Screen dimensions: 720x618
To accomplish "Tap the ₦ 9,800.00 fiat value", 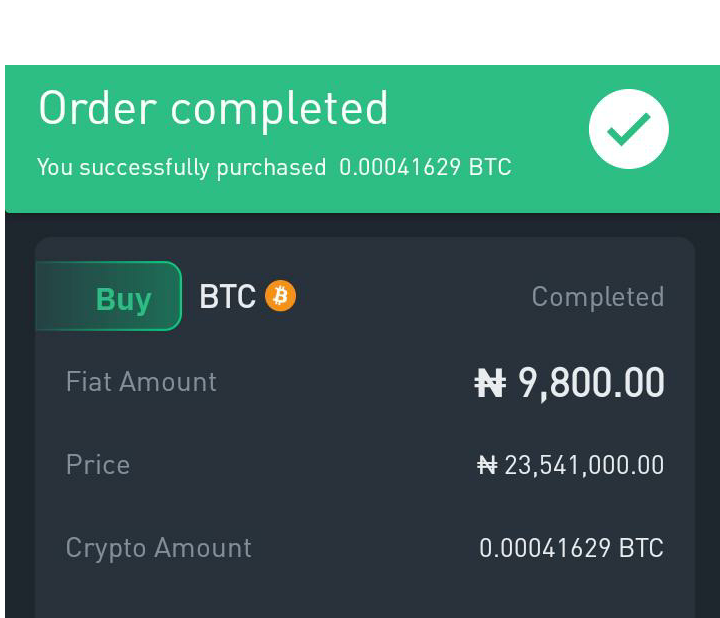I will click(x=569, y=383).
